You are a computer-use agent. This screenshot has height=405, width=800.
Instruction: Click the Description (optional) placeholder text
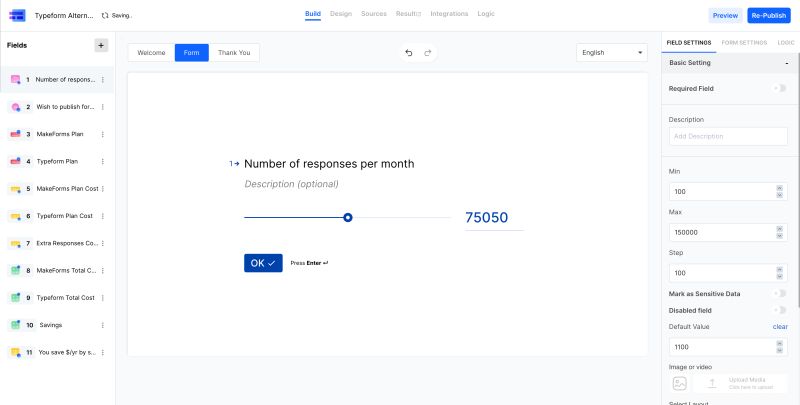(x=291, y=184)
